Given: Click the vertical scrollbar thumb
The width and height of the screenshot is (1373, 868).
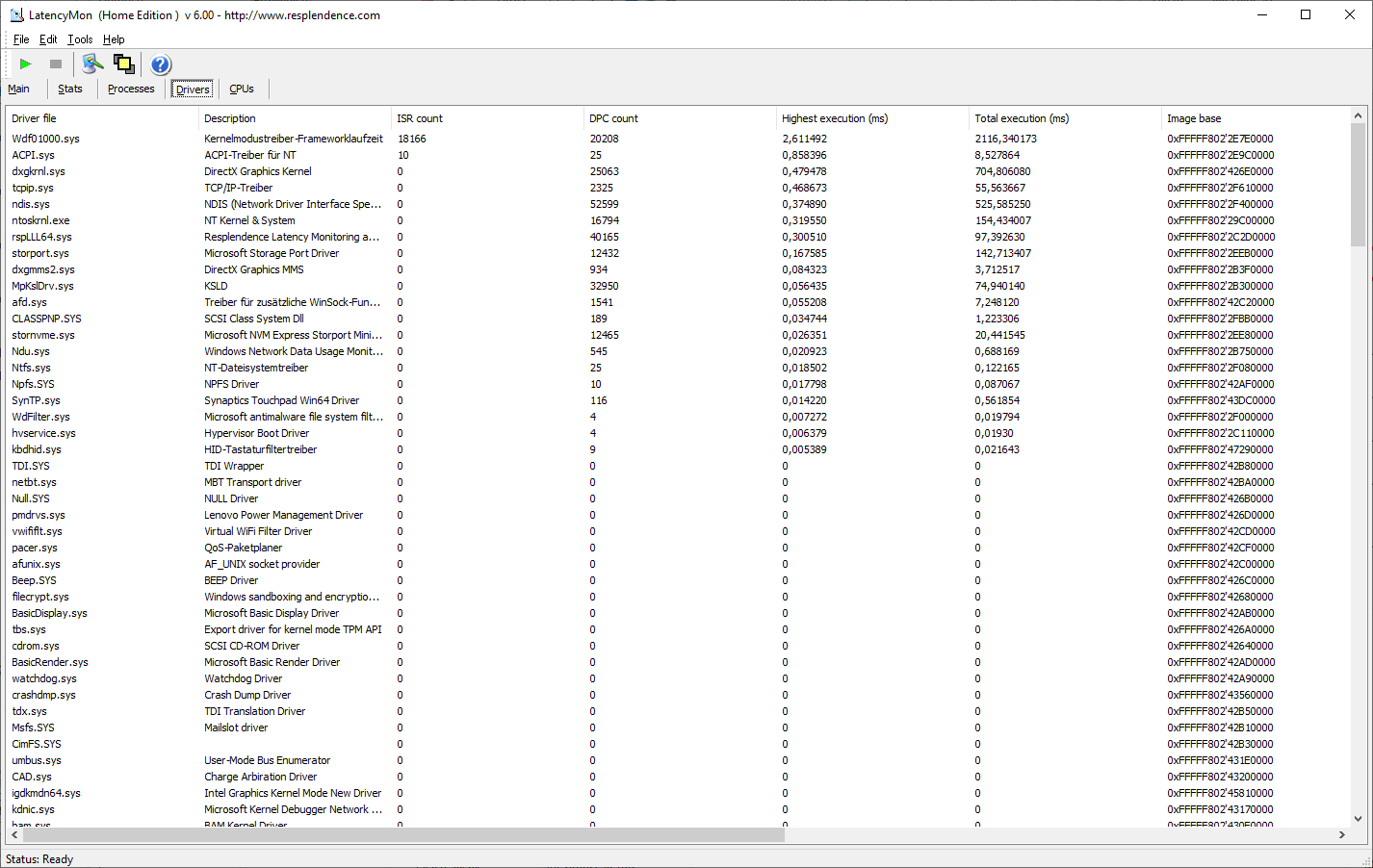Looking at the screenshot, I should tap(1358, 186).
